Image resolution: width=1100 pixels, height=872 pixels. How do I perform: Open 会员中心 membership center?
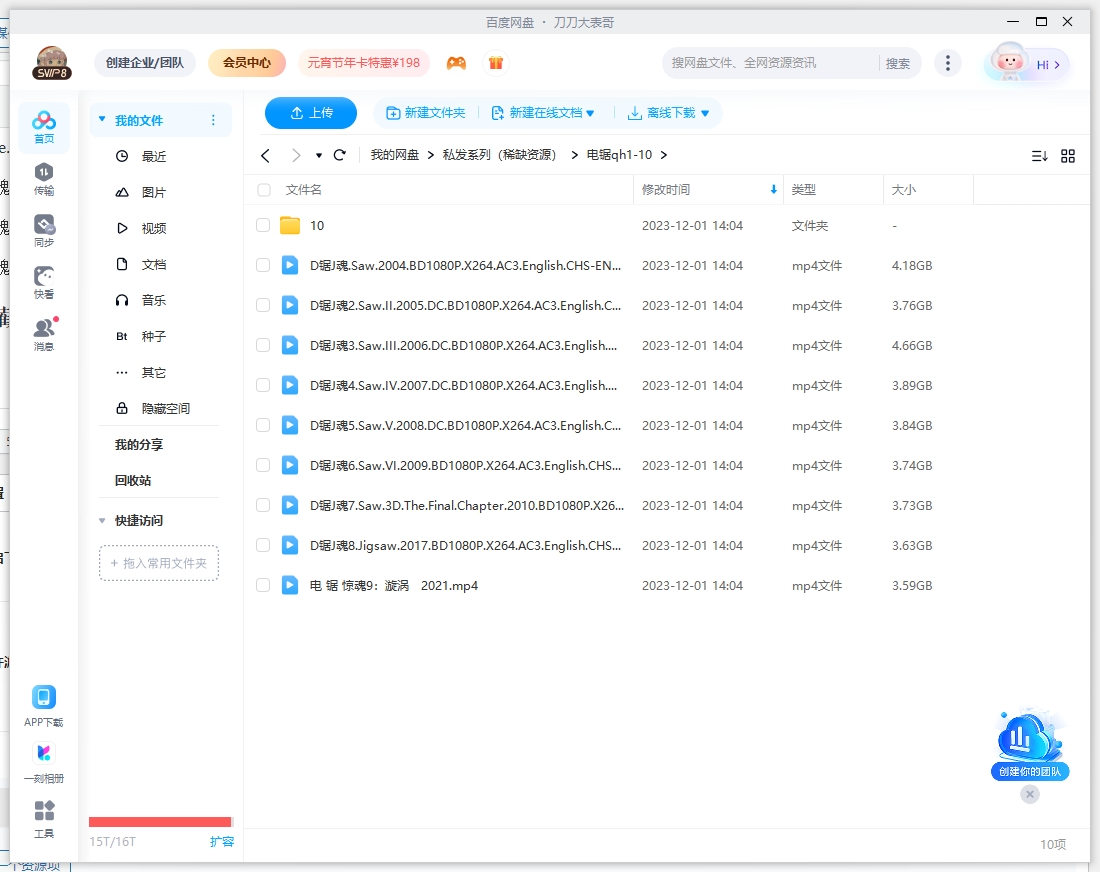pos(245,62)
